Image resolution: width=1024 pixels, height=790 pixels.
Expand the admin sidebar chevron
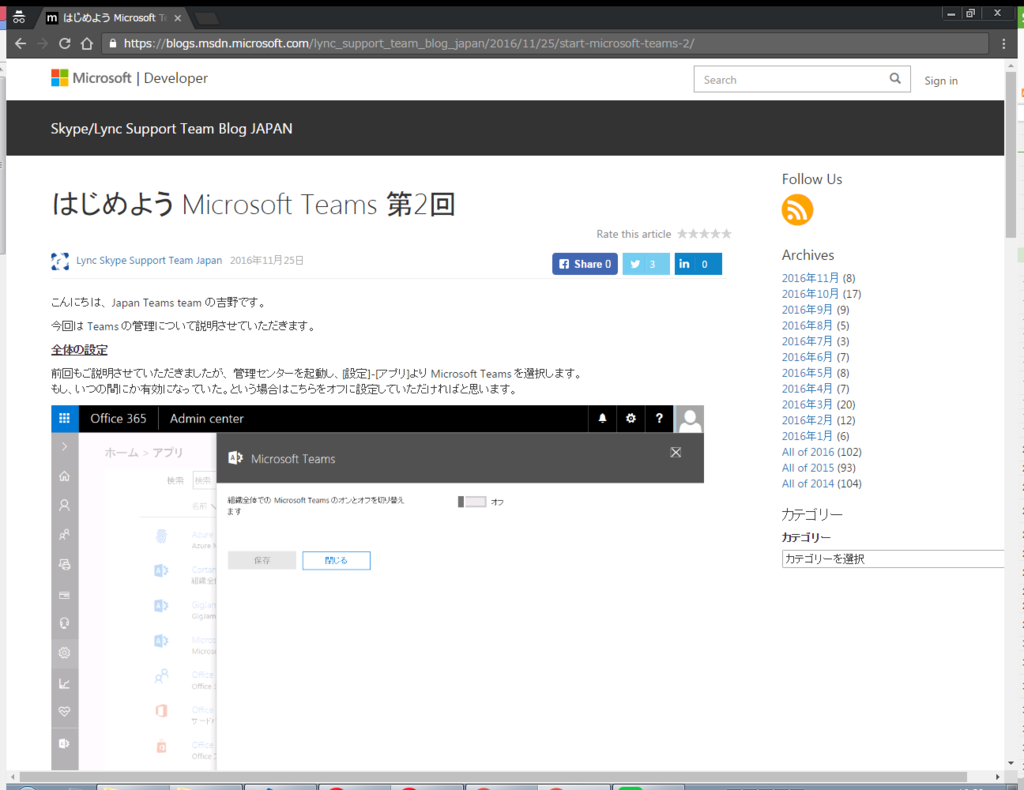tap(65, 447)
